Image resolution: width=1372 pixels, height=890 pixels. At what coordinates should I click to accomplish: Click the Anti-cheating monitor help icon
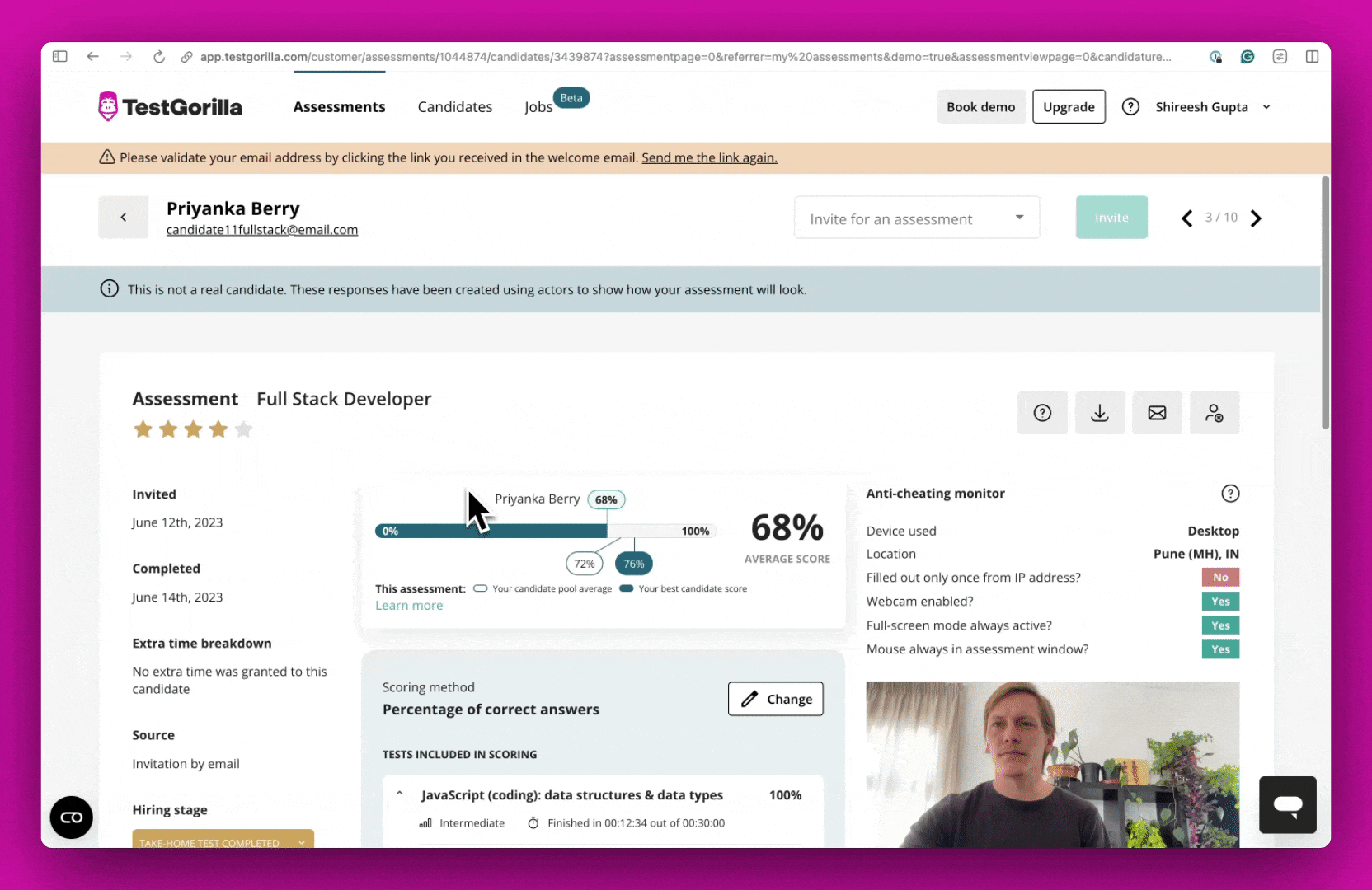tap(1230, 493)
